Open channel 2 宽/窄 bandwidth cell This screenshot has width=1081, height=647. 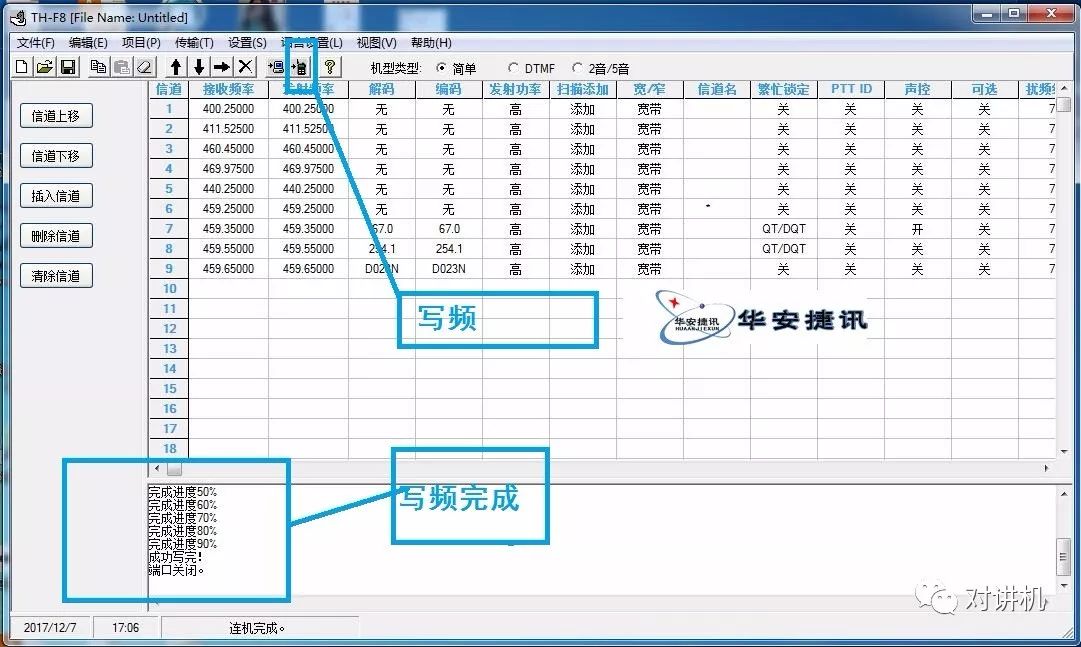tap(651, 129)
